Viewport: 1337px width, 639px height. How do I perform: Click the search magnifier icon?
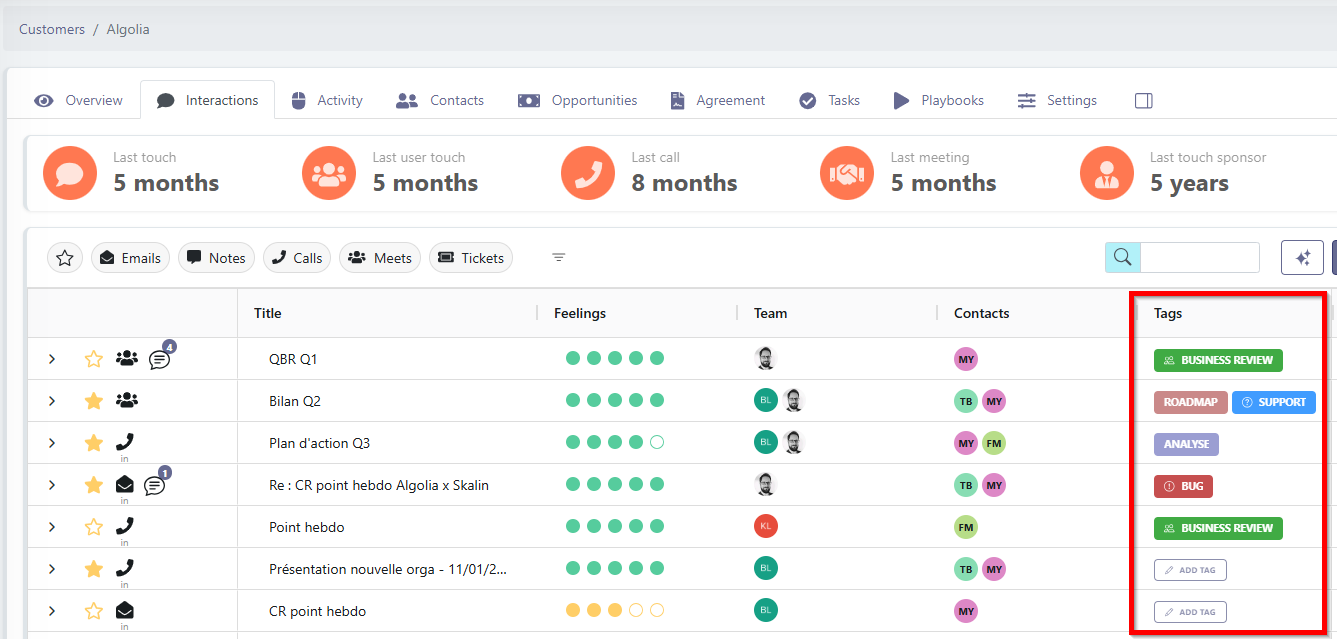[1122, 258]
